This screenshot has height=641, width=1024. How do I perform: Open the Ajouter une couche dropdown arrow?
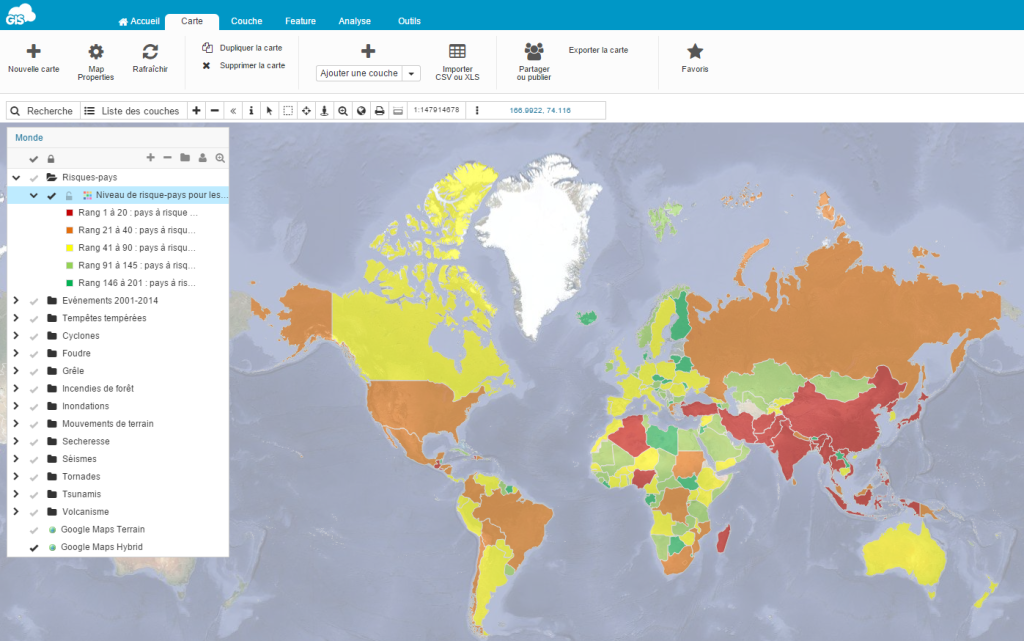pos(411,73)
